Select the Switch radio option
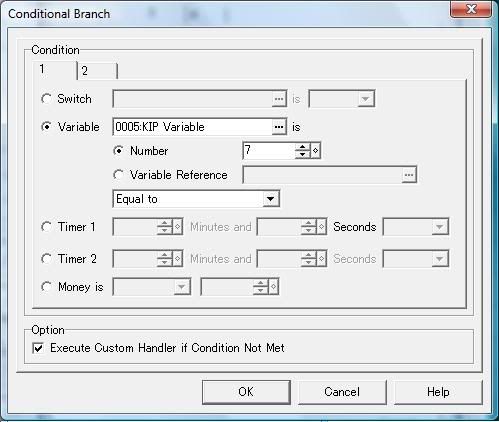Viewport: 499px width, 422px height. (x=46, y=99)
